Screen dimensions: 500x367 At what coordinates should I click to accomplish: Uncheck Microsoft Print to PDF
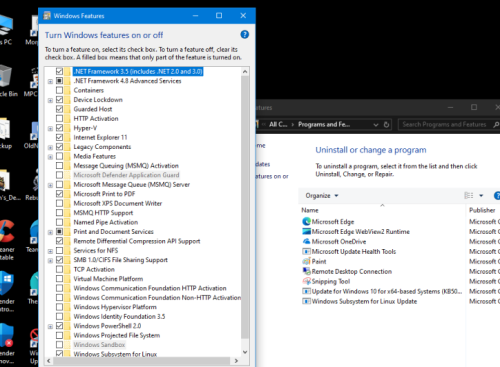(59, 194)
